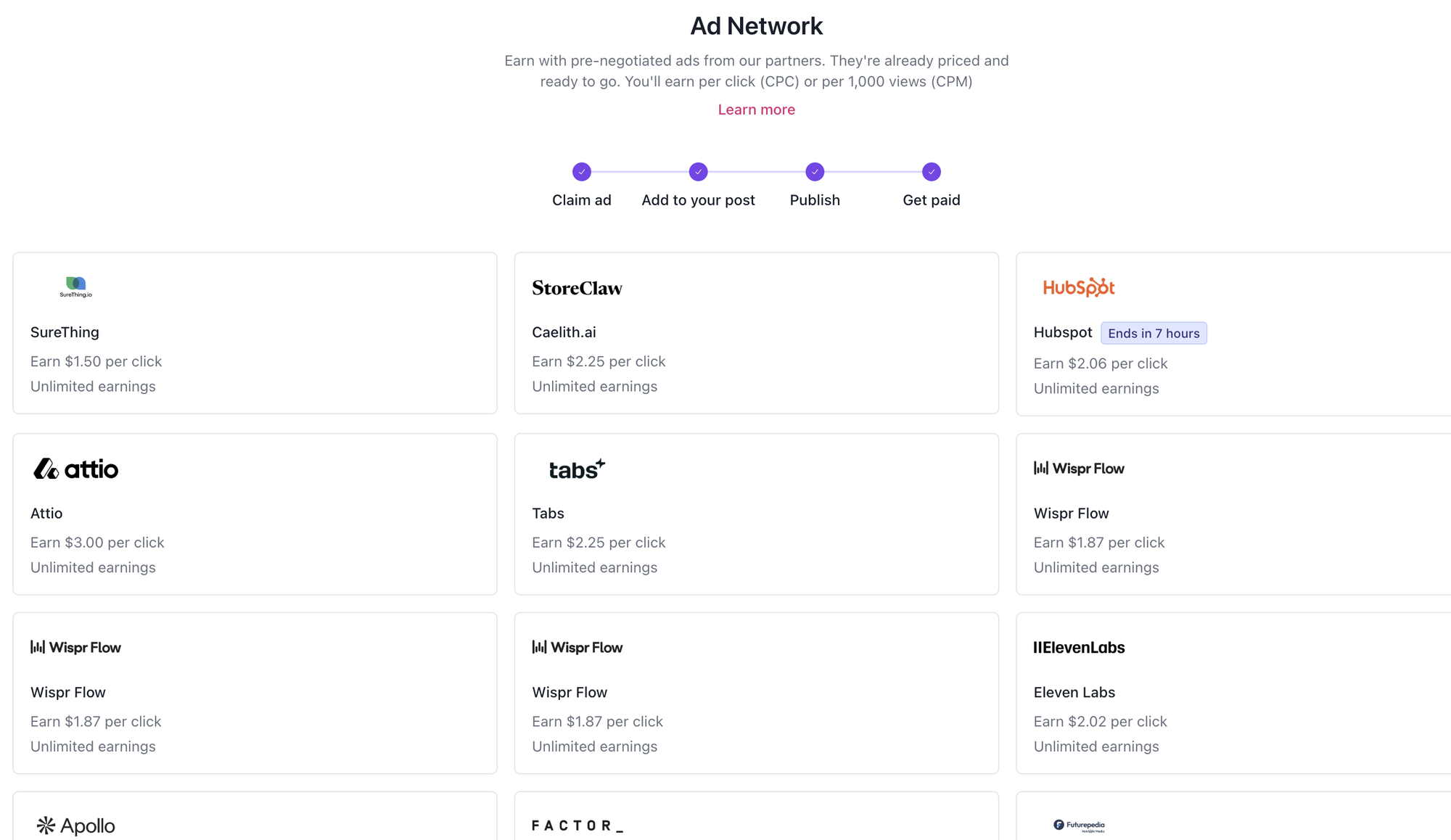Viewport: 1451px width, 840px height.
Task: Select the StoreClaw logo
Action: tap(577, 288)
